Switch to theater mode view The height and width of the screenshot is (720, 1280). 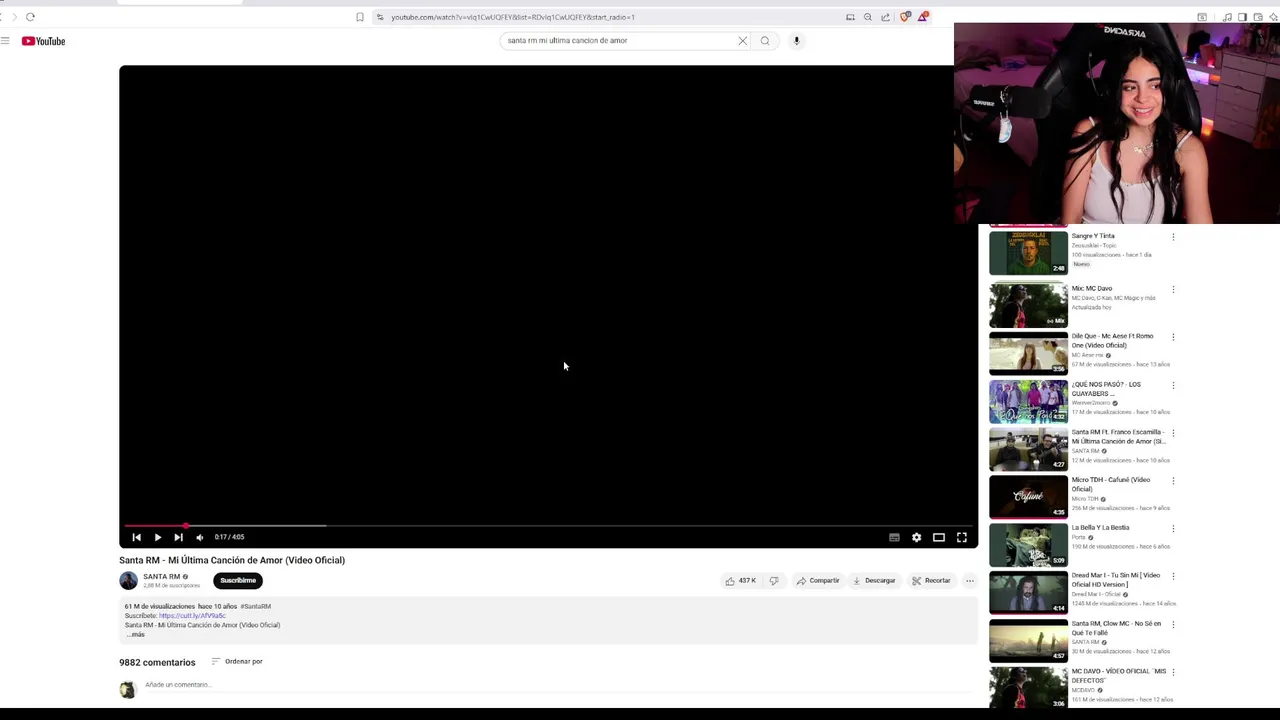point(939,537)
